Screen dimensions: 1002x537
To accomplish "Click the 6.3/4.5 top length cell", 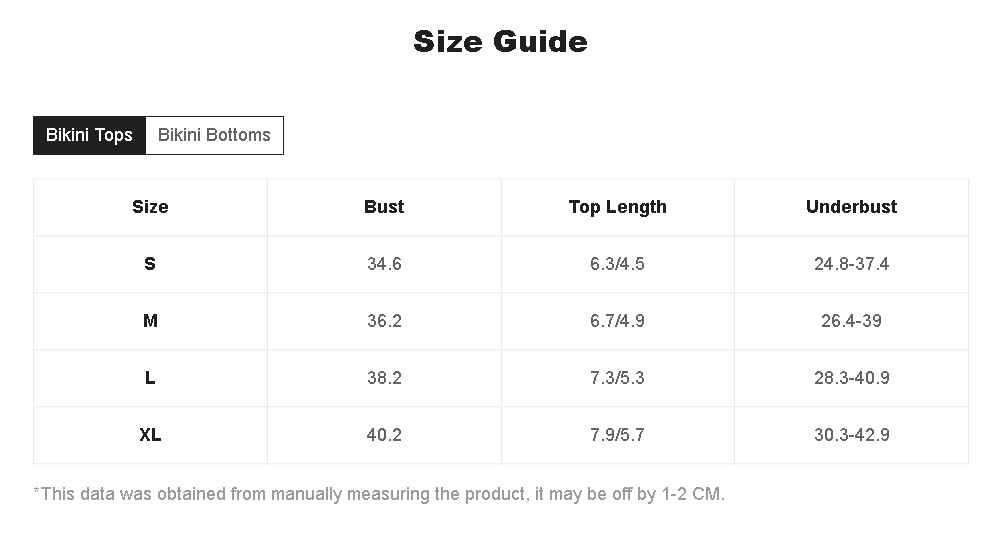I will pos(617,264).
